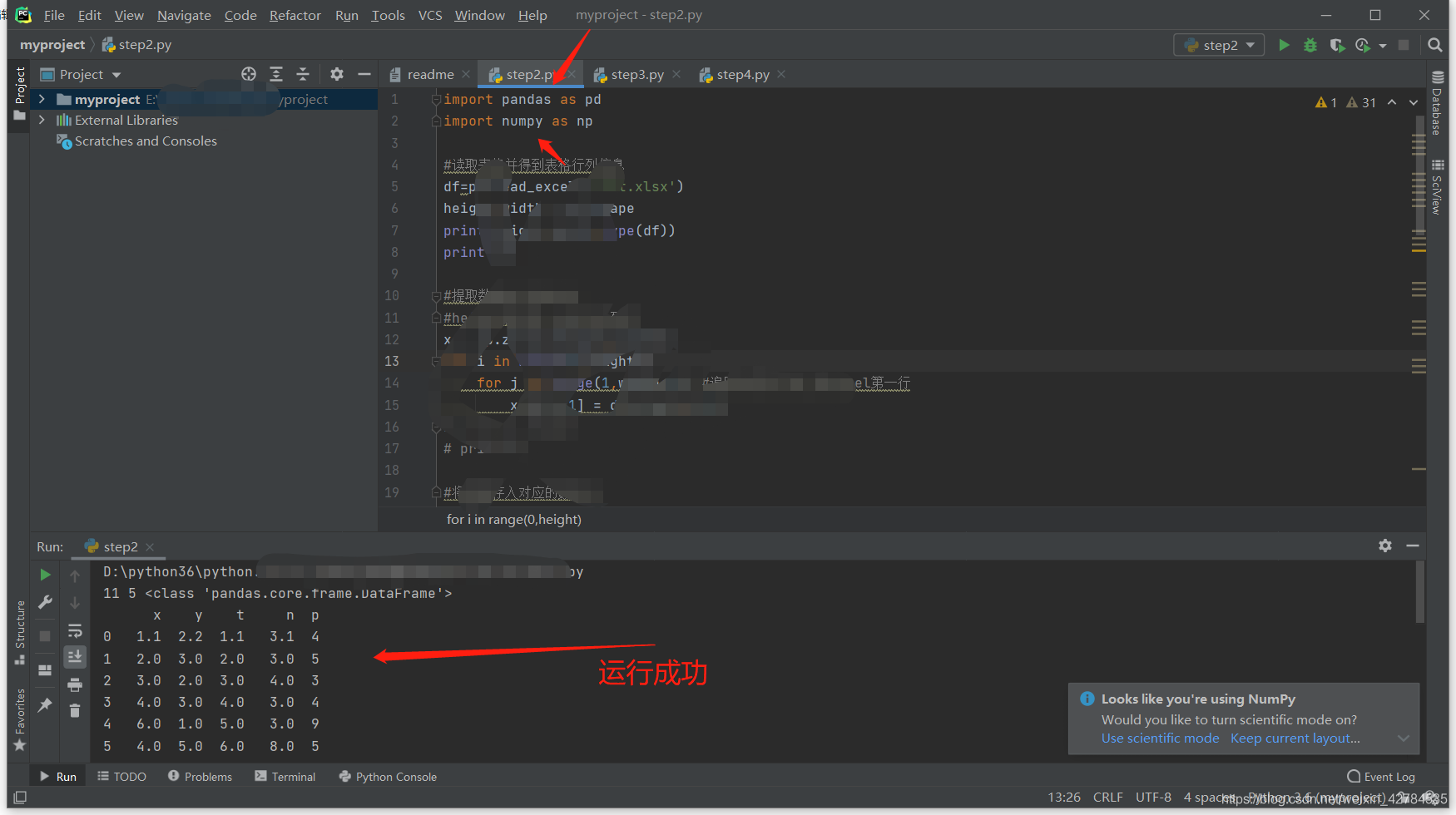The height and width of the screenshot is (815, 1456).
Task: Close the readme tab
Action: [x=466, y=74]
